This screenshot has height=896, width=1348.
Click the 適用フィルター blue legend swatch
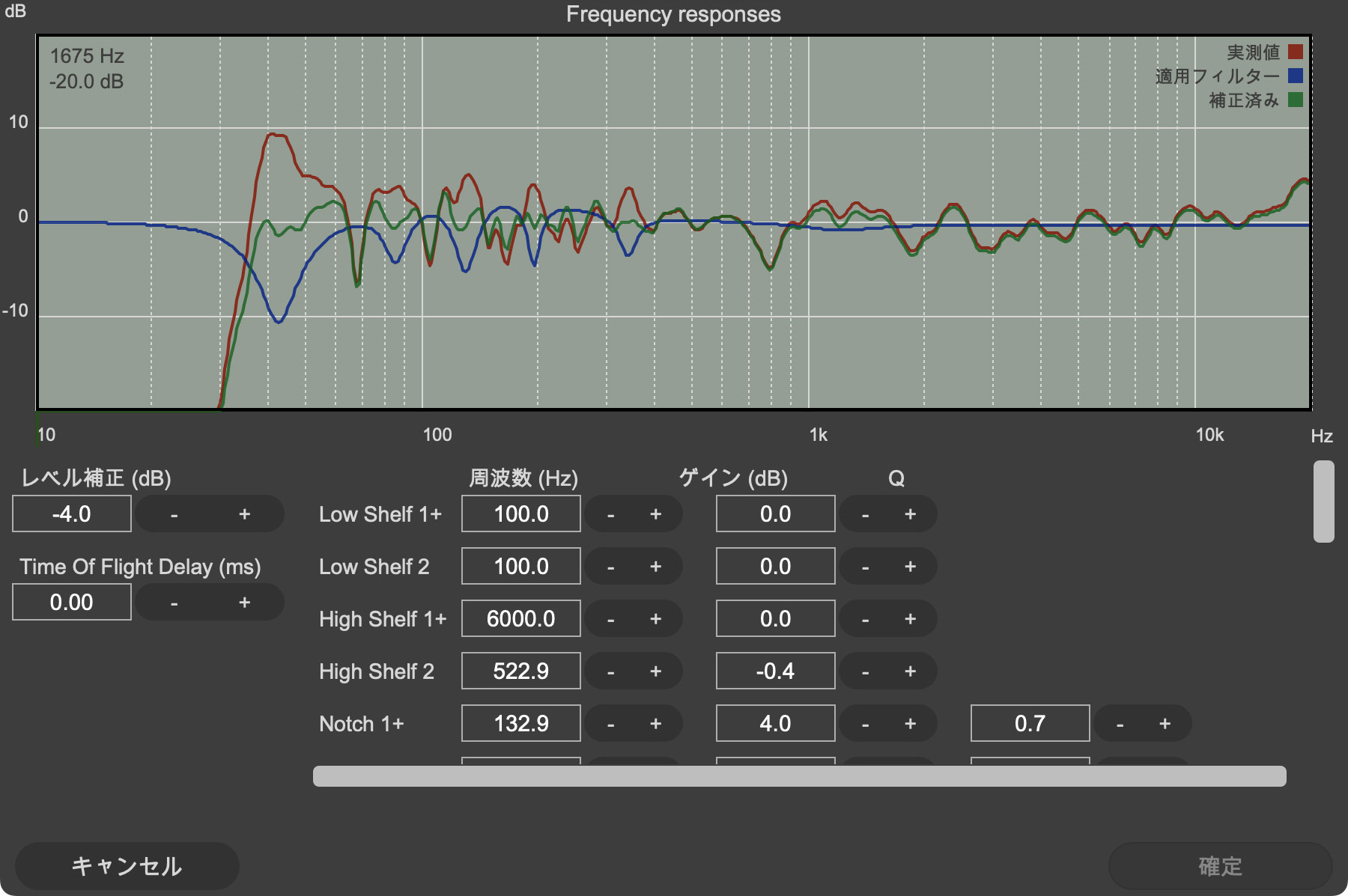tap(1296, 76)
